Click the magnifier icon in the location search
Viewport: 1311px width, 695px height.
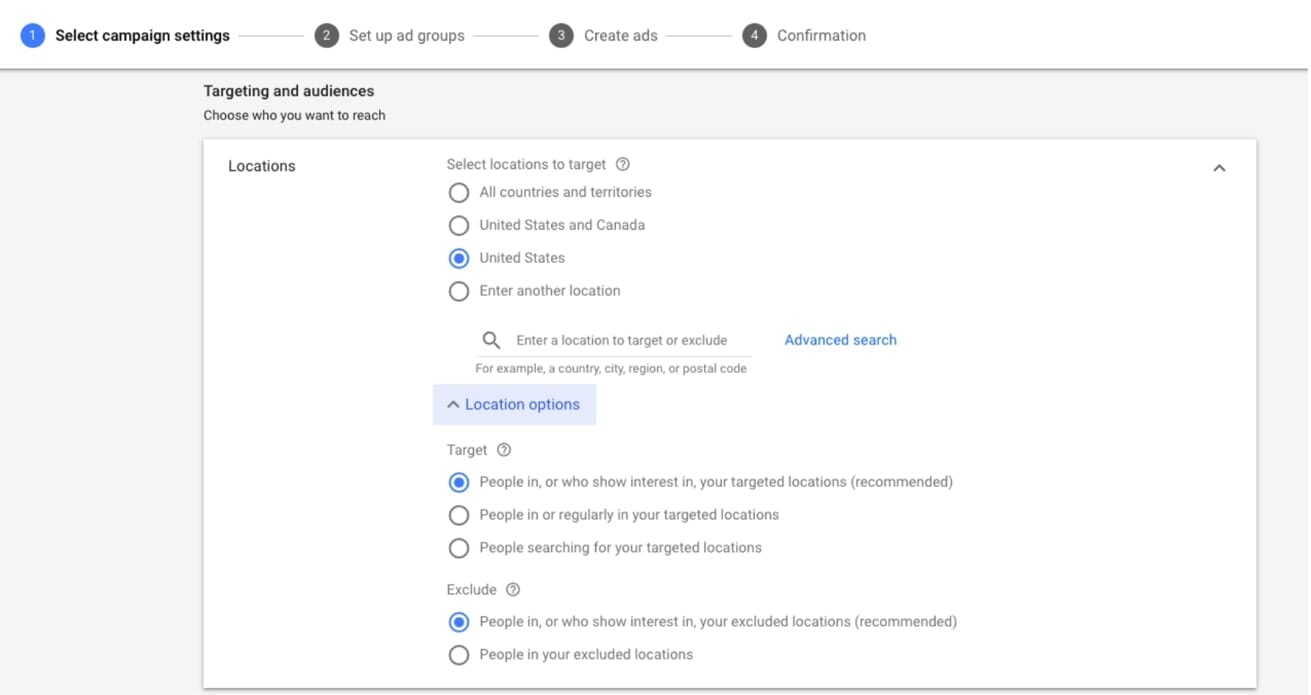point(491,340)
